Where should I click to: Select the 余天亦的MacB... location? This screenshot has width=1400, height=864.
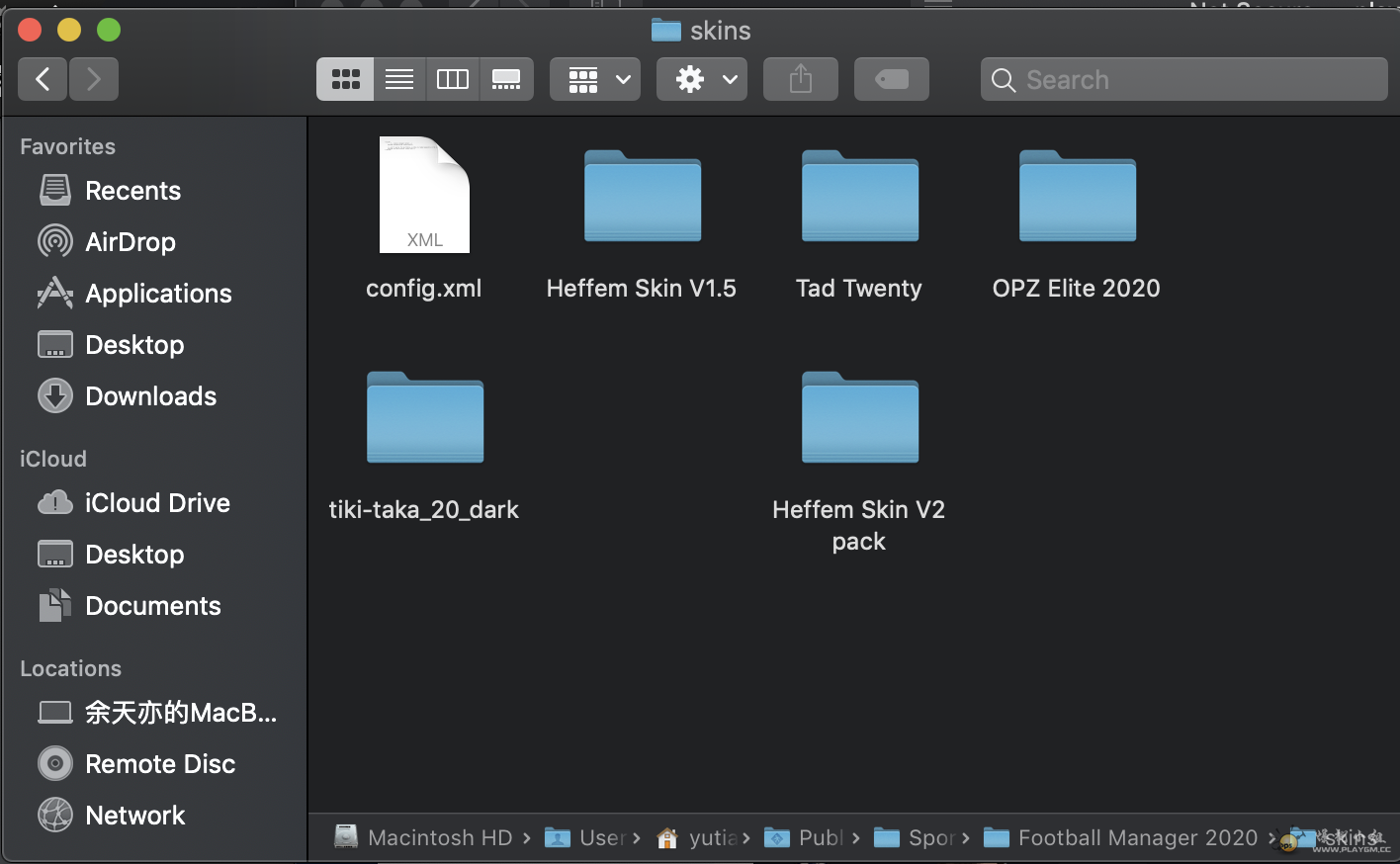154,713
